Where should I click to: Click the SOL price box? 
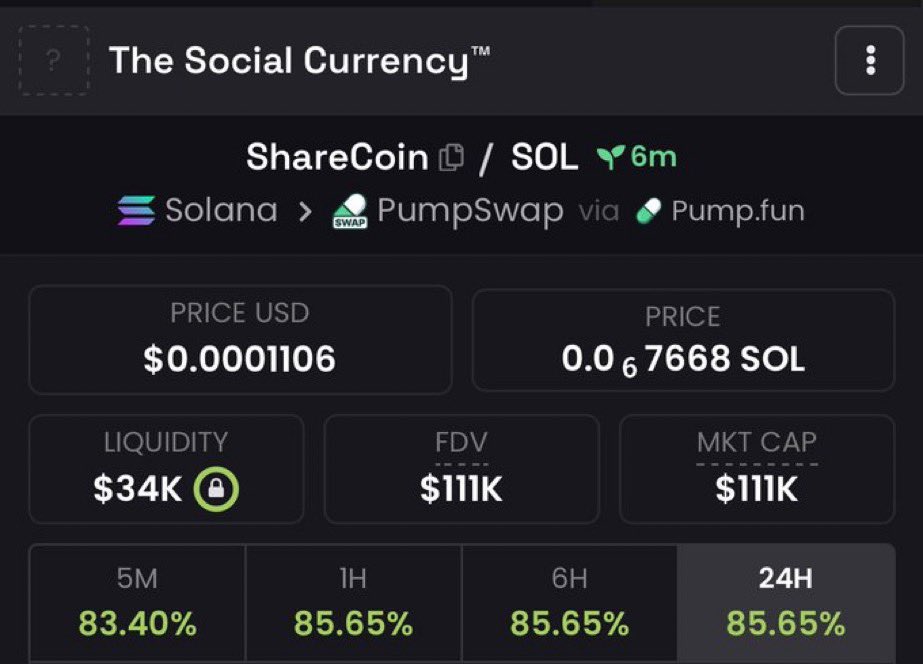point(683,340)
